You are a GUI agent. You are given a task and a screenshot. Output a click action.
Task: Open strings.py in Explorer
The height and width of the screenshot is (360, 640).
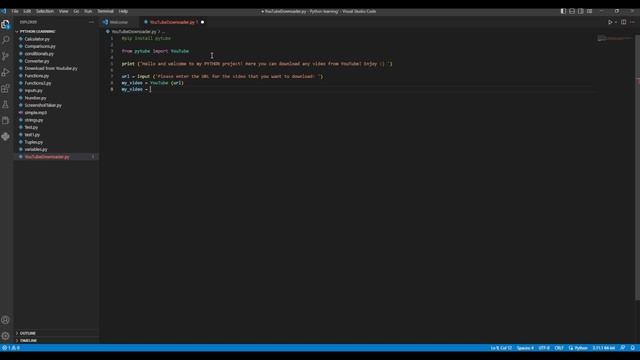pyautogui.click(x=33, y=120)
